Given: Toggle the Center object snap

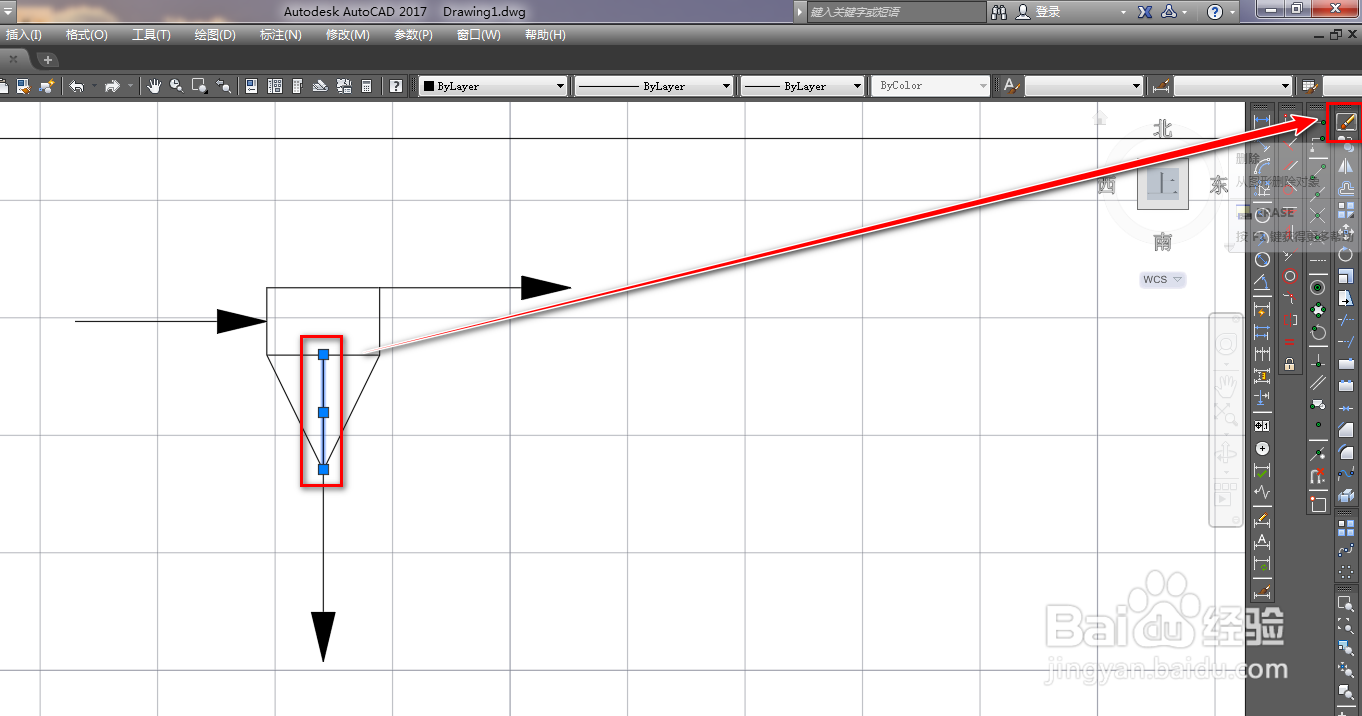Looking at the screenshot, I should (1318, 287).
